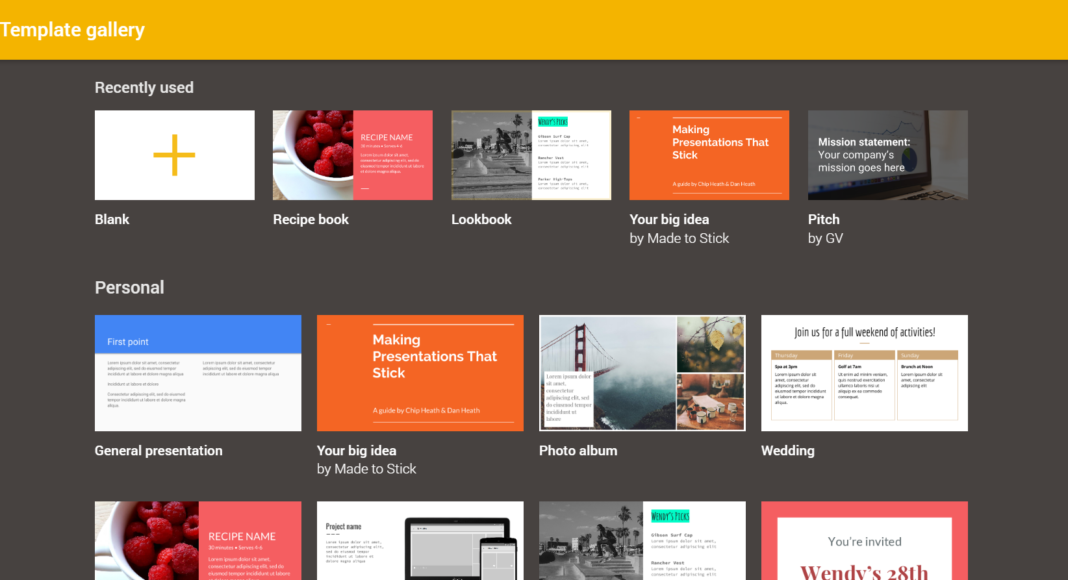This screenshot has width=1068, height=580.
Task: Open the Photo album bridge thumbnail
Action: (x=642, y=373)
